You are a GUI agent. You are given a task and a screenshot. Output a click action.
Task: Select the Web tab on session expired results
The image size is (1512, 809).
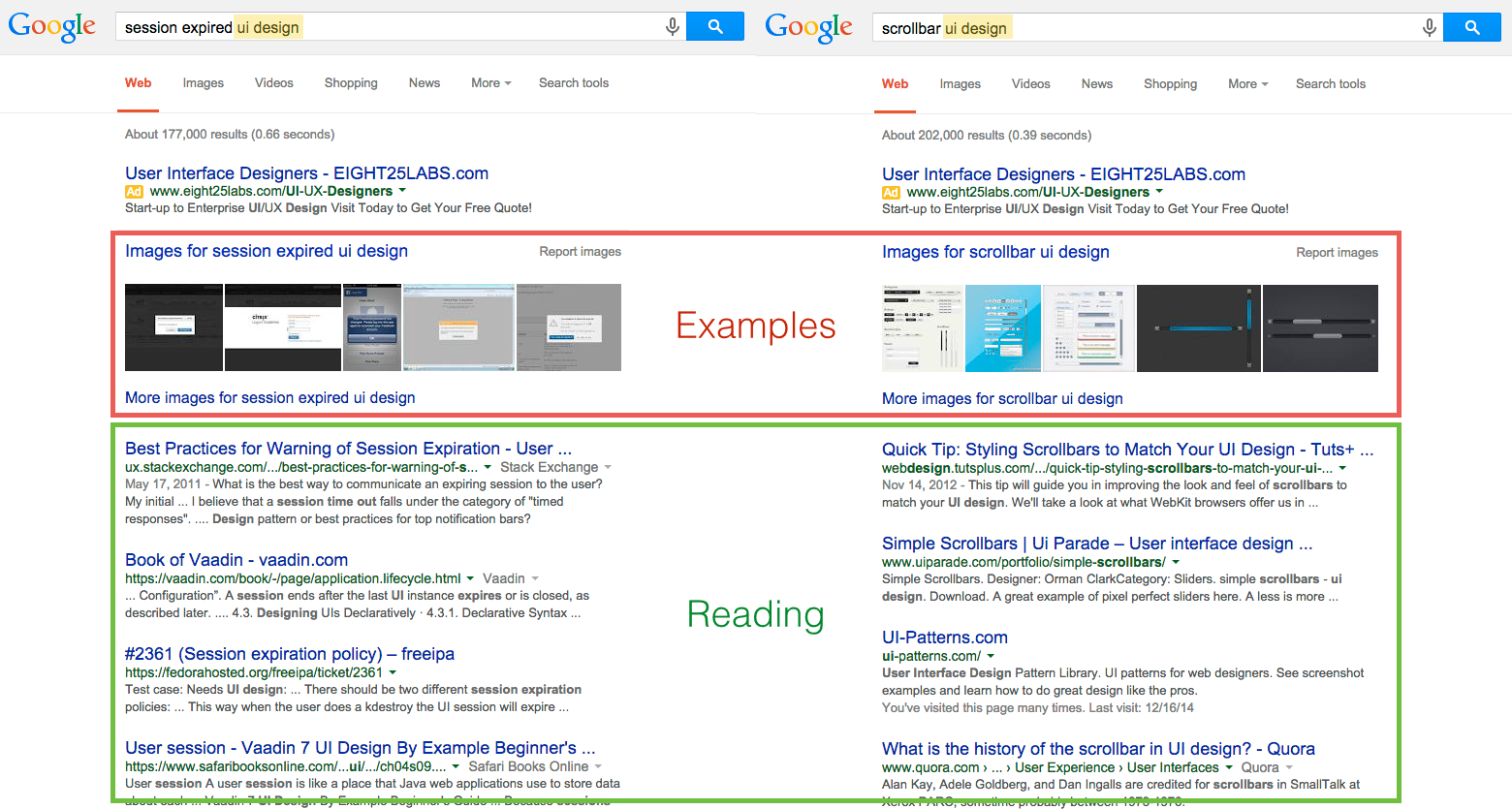point(139,83)
